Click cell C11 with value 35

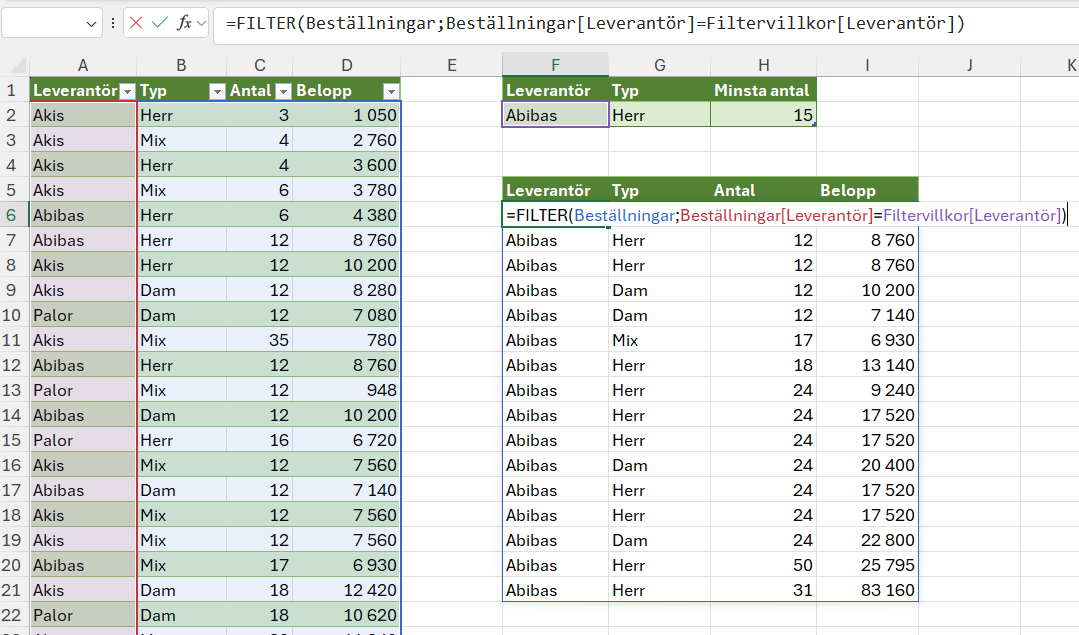coord(259,340)
